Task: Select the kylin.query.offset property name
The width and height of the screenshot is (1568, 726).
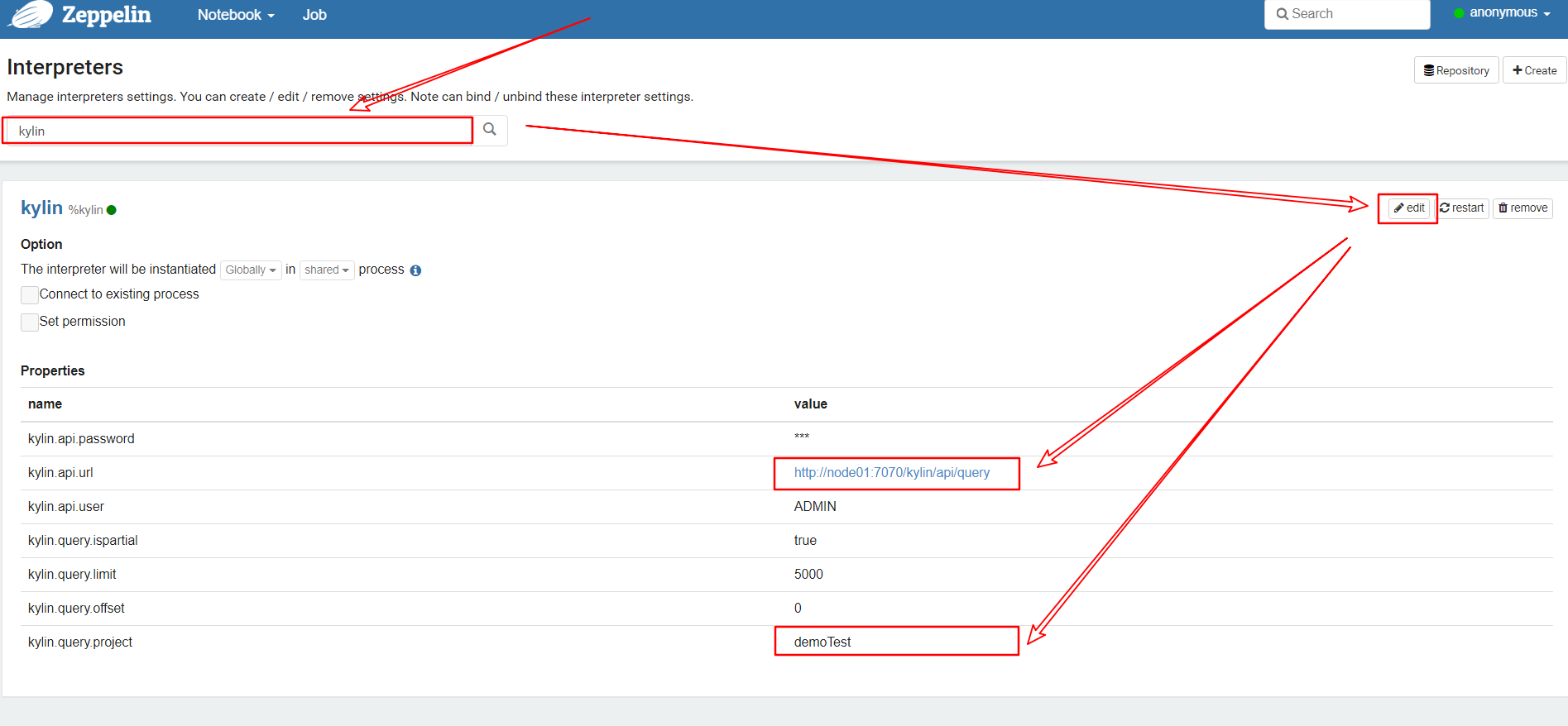Action: (76, 609)
